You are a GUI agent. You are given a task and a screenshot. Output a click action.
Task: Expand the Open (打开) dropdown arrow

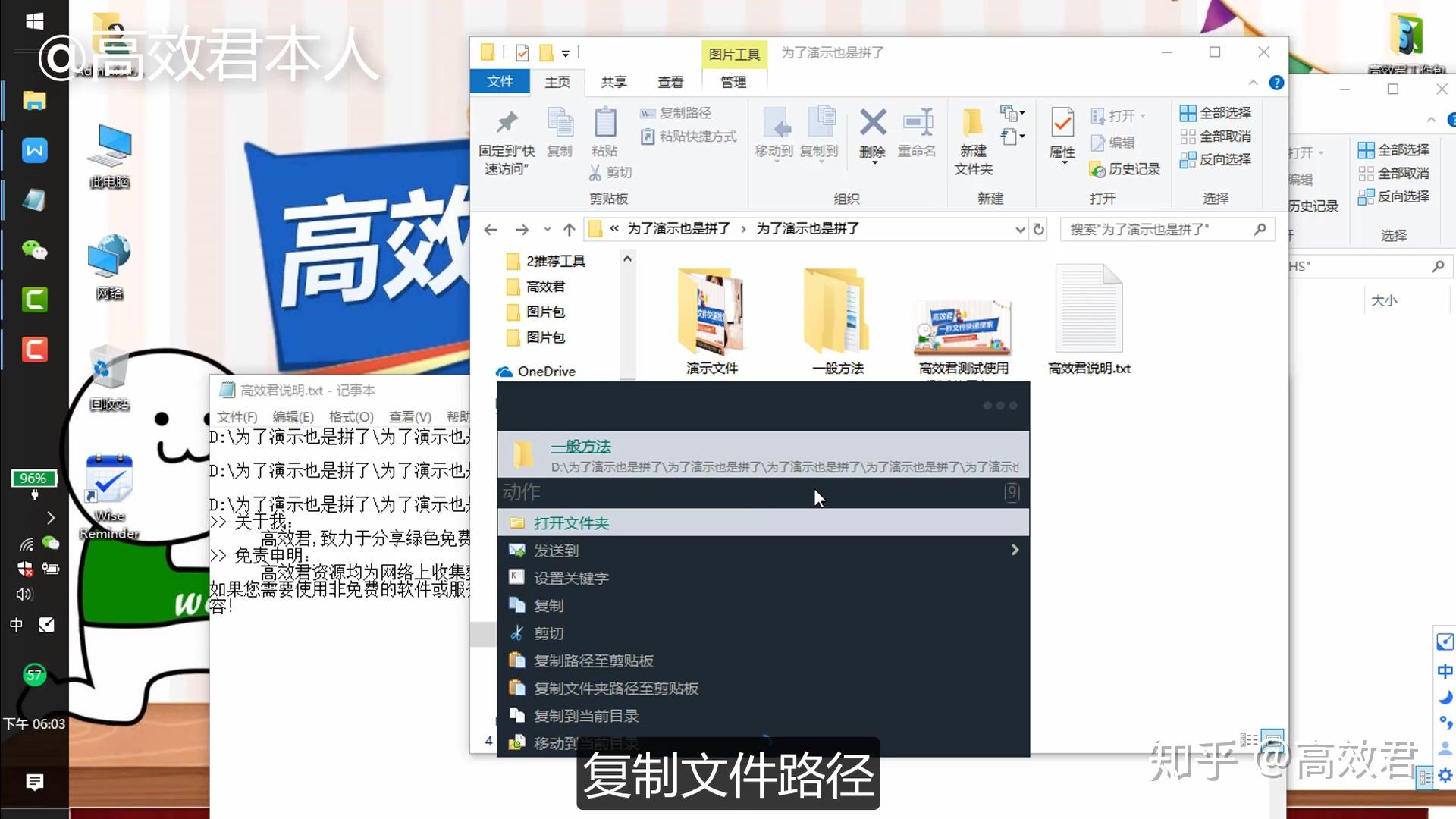1143,116
